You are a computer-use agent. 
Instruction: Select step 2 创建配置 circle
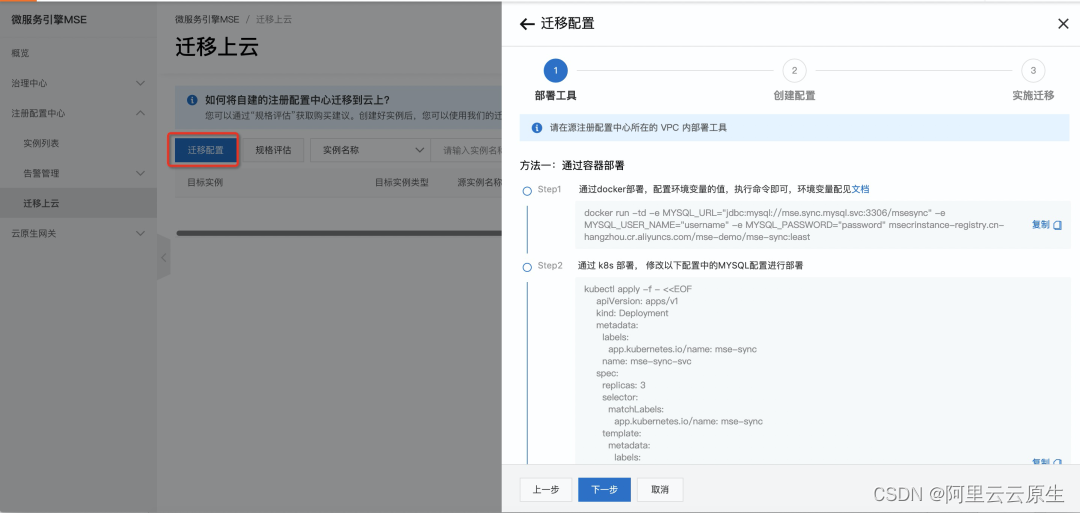pyautogui.click(x=794, y=70)
